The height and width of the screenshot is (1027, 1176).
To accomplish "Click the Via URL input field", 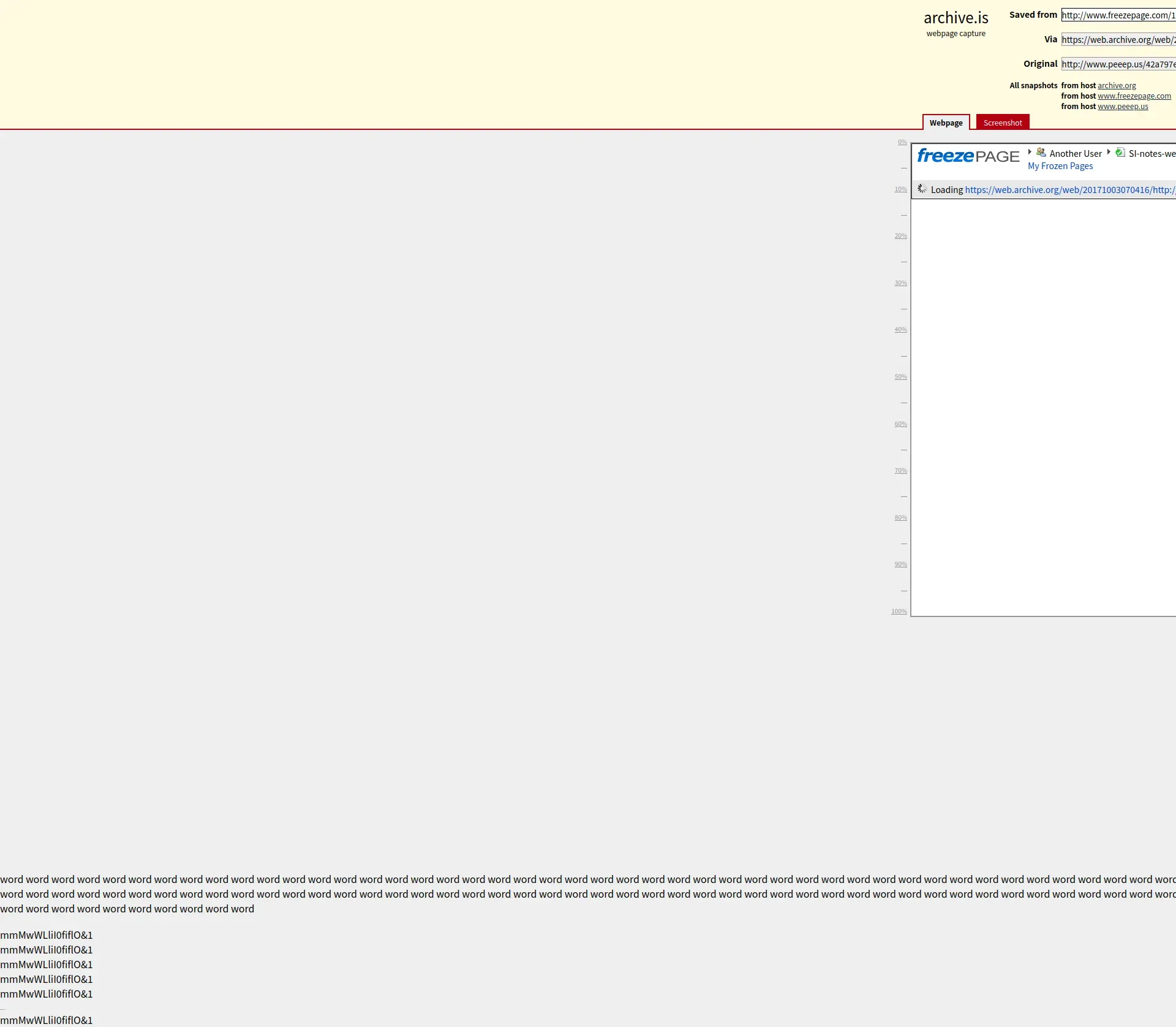I will tap(1118, 40).
